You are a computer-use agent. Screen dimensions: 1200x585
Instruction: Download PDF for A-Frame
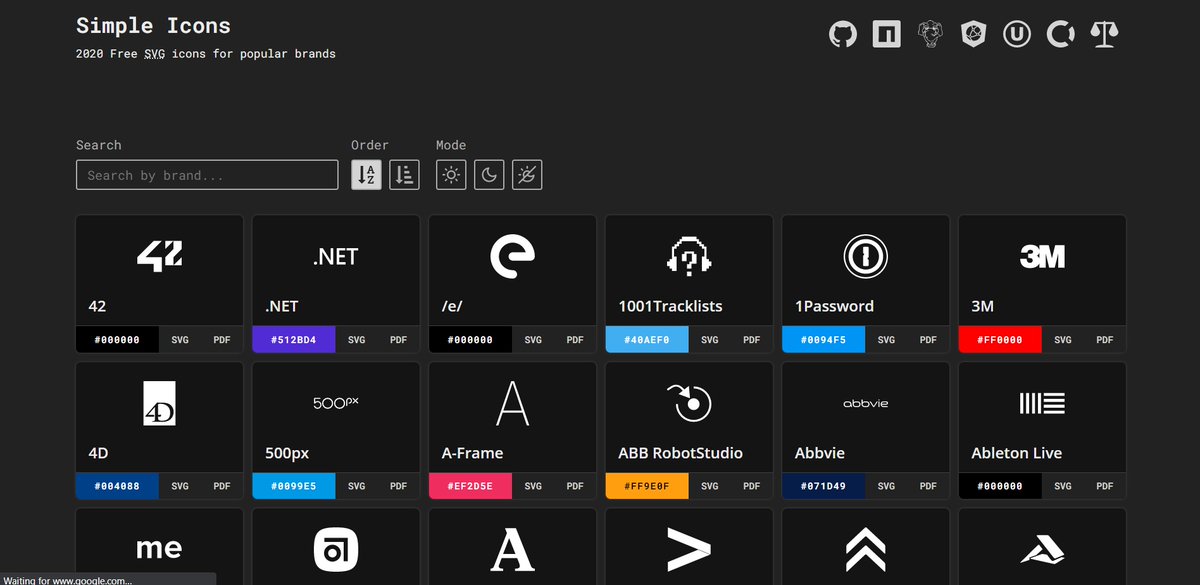tap(575, 486)
